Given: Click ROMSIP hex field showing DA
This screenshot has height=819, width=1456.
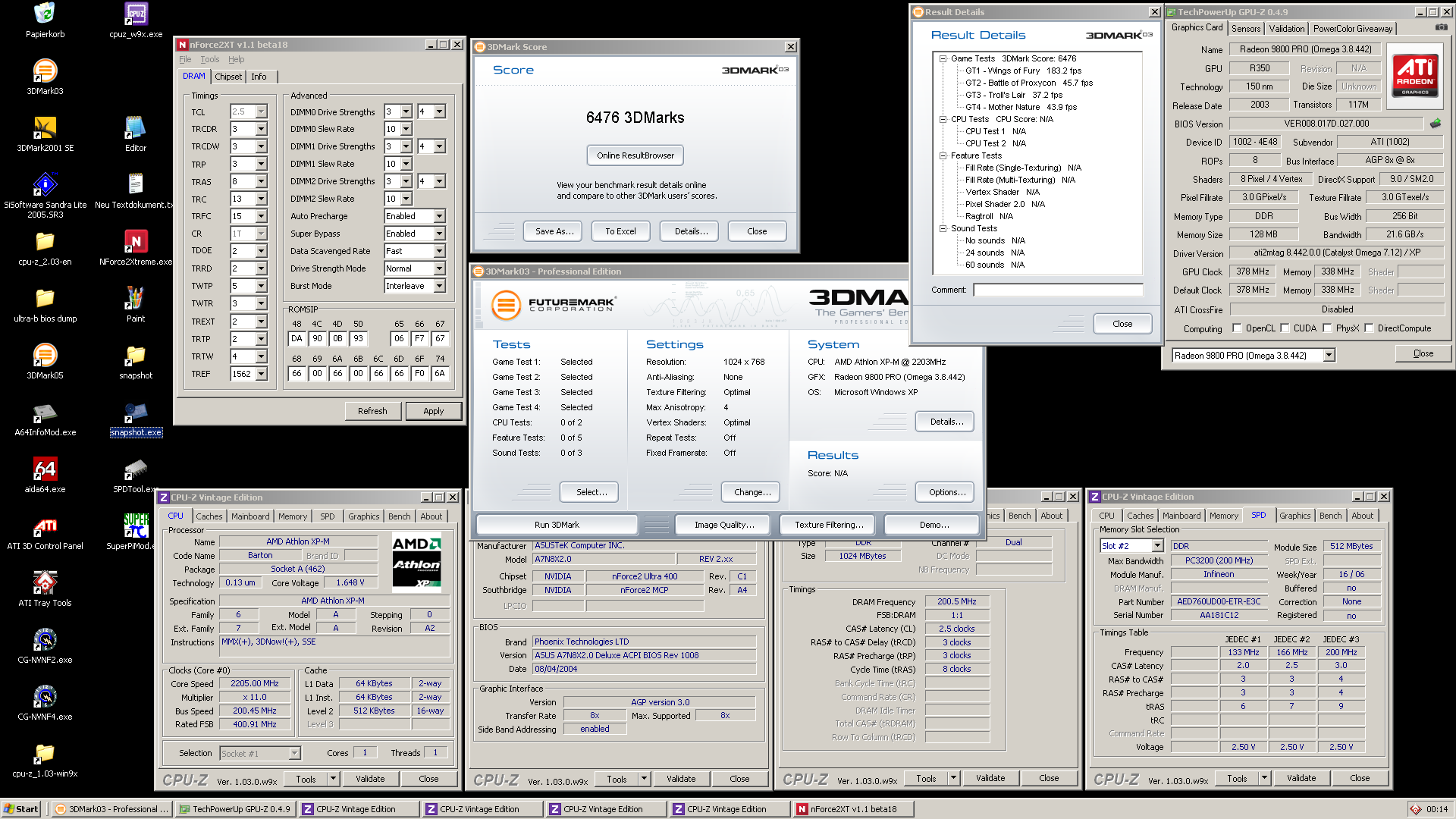Looking at the screenshot, I should pos(297,338).
